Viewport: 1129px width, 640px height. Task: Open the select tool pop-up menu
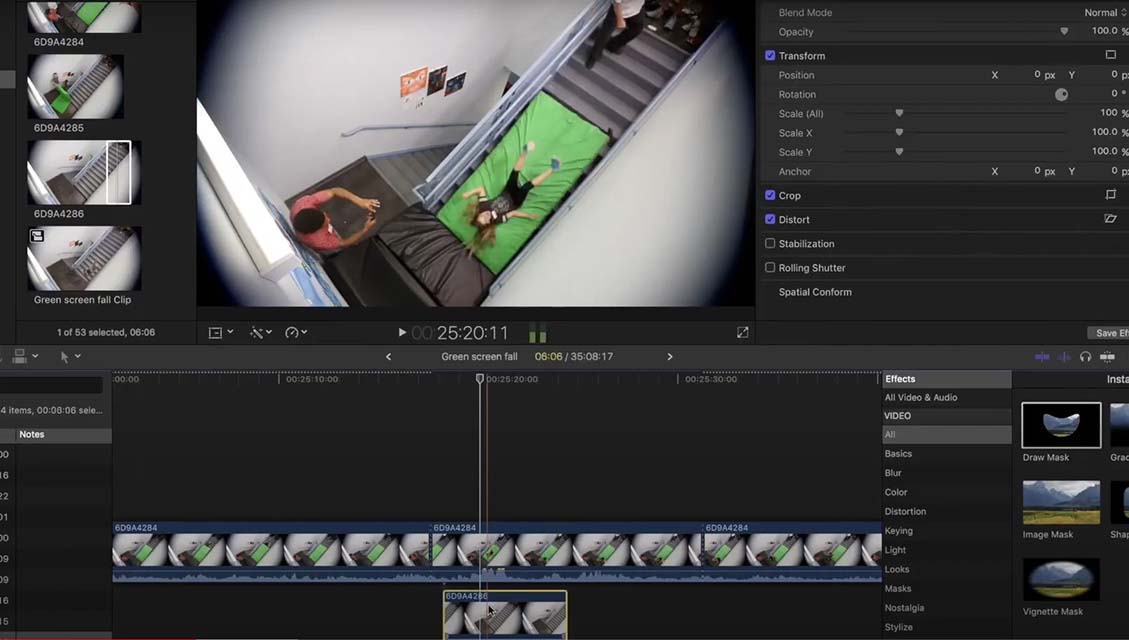coord(70,357)
